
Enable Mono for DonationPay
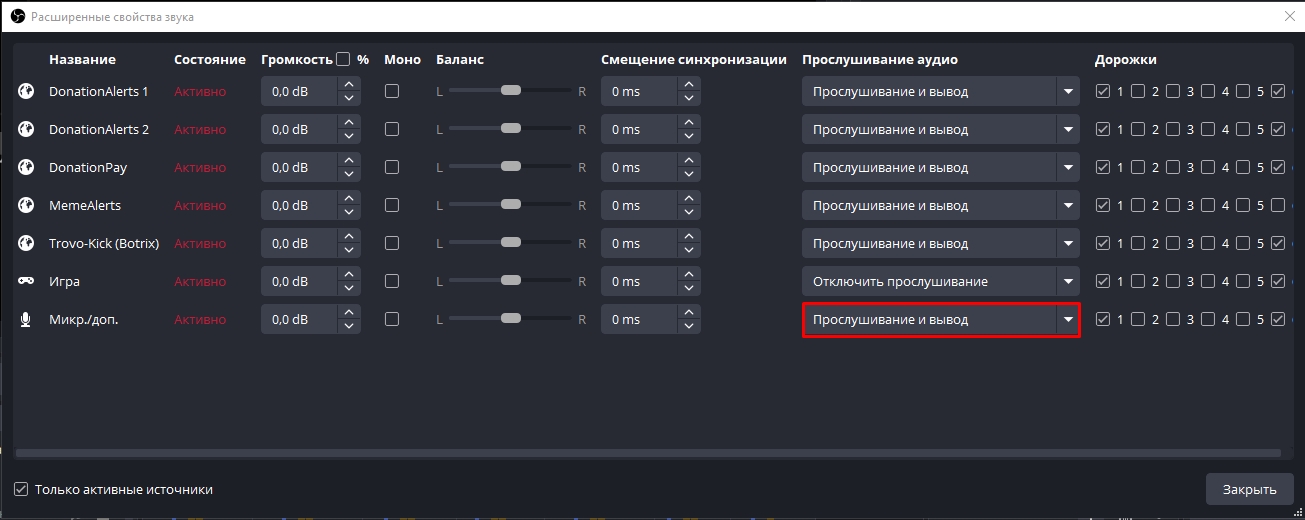[x=392, y=167]
